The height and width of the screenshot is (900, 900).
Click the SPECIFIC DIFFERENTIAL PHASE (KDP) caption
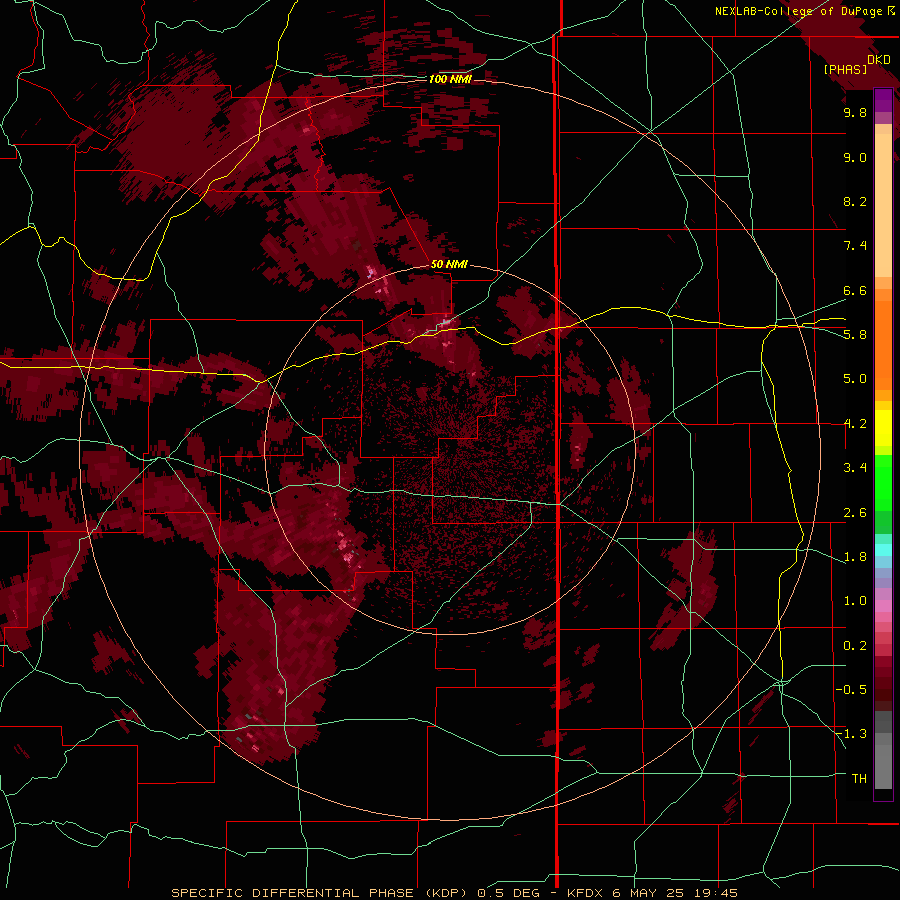[x=318, y=893]
